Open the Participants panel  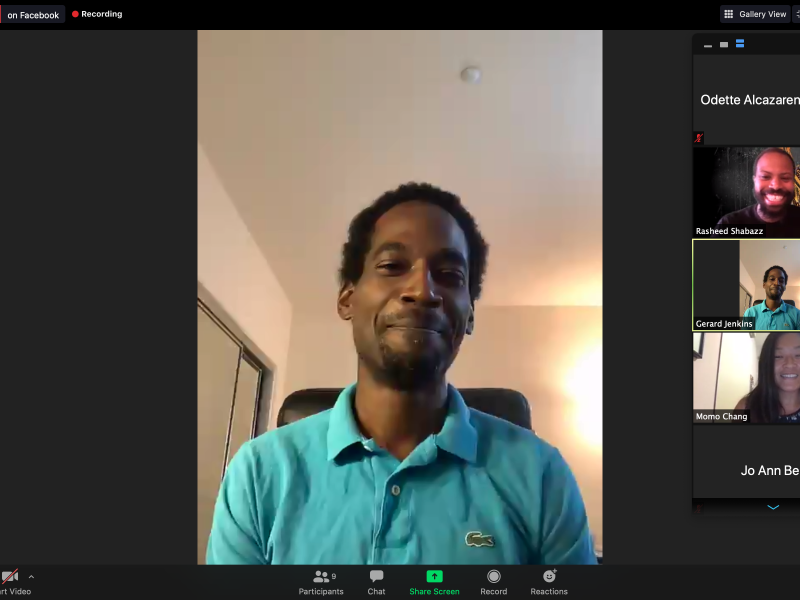(321, 583)
